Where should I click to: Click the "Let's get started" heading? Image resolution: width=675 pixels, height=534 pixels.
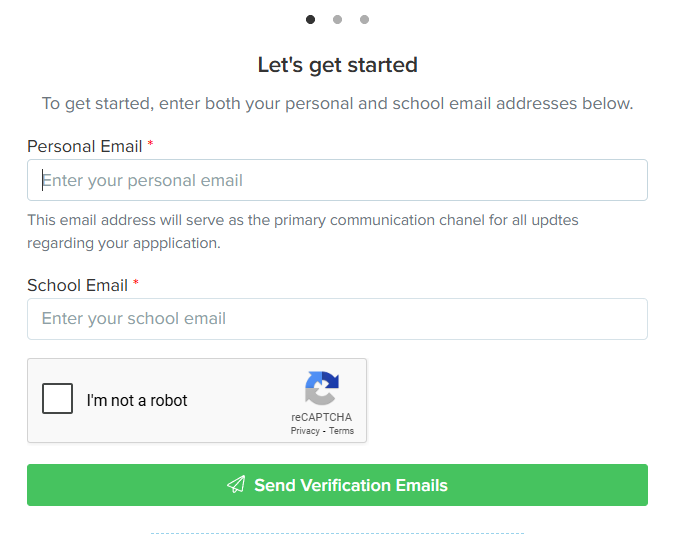pyautogui.click(x=338, y=65)
